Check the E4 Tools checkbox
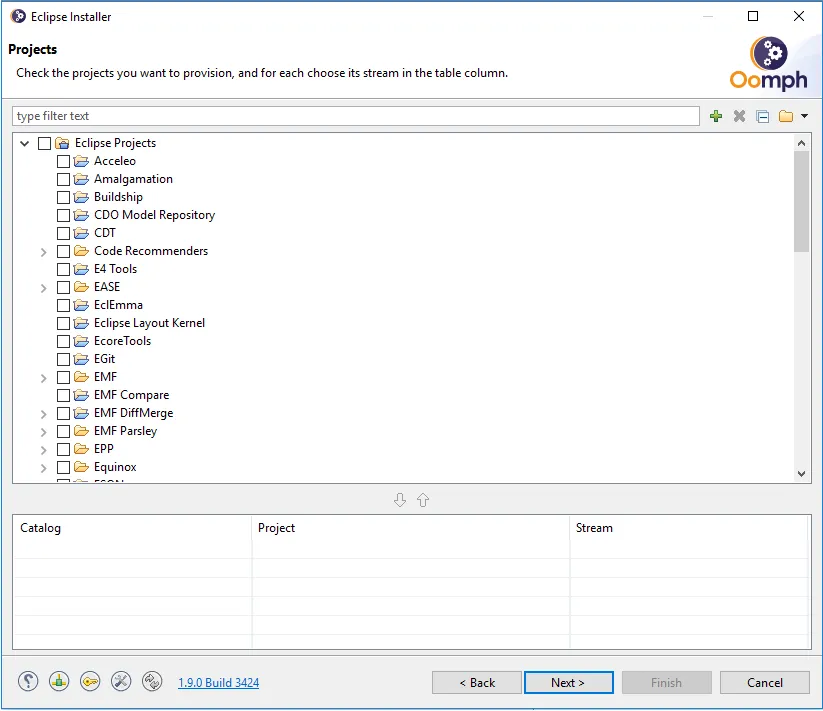The image size is (823, 711). click(x=64, y=270)
